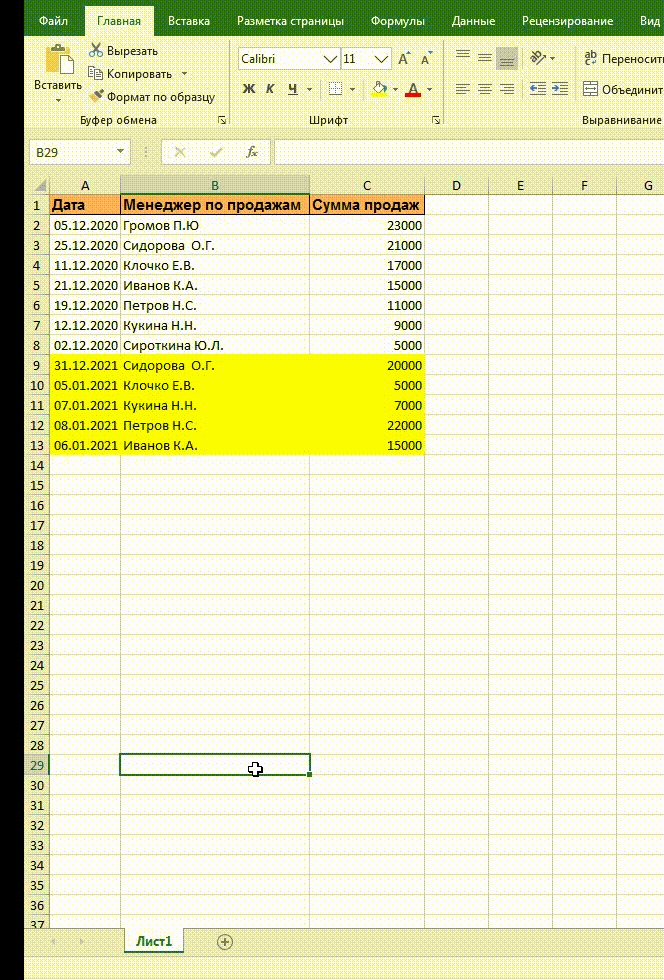Click into the formula bar input
This screenshot has width=664, height=980.
click(x=469, y=152)
